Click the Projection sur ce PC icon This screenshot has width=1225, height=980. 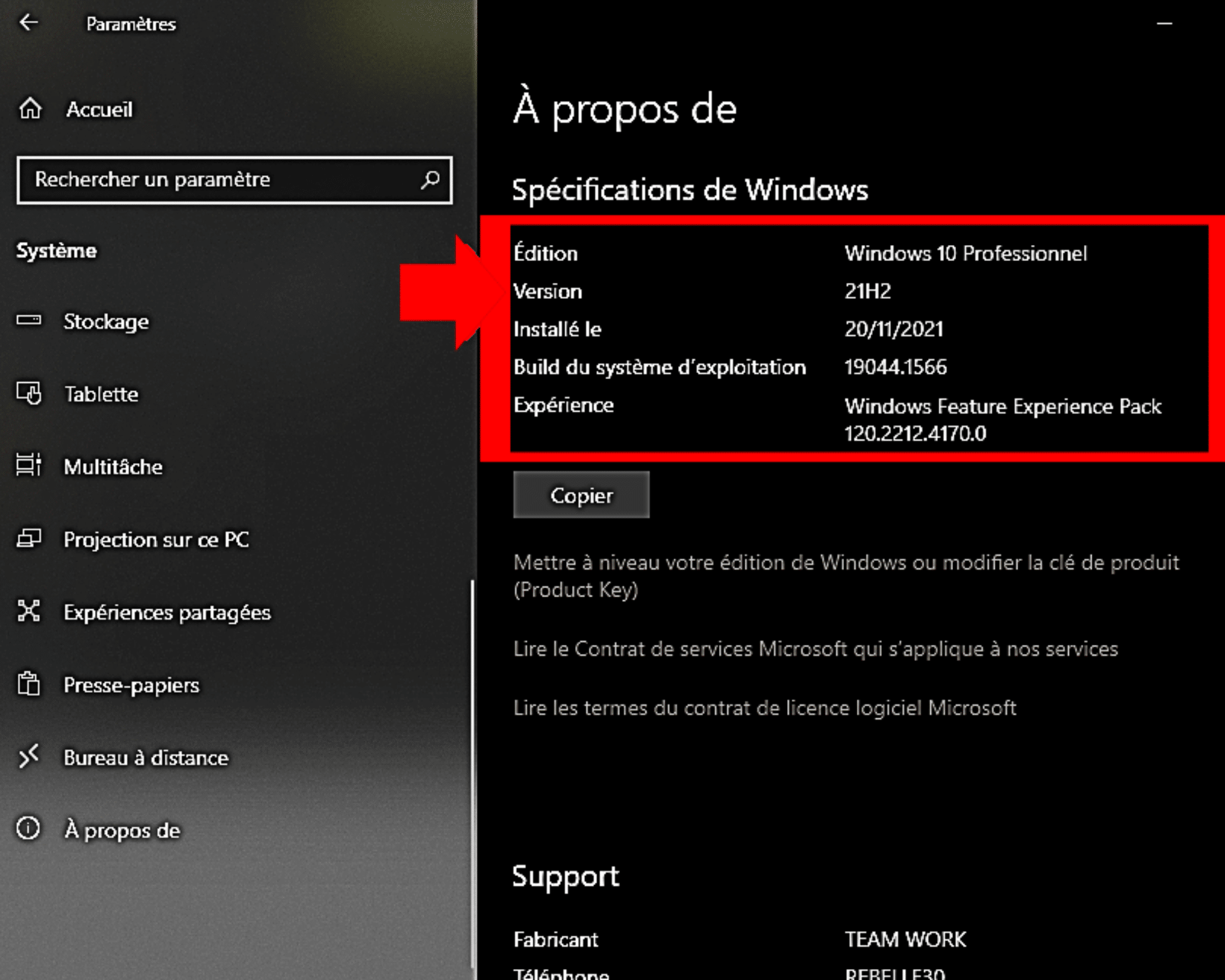point(29,538)
